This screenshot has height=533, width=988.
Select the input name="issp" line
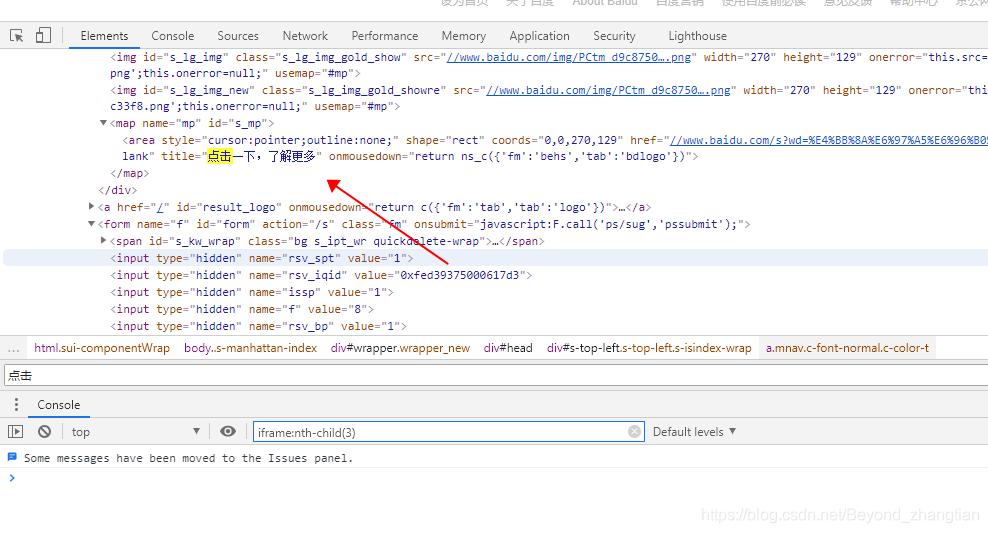pos(251,292)
